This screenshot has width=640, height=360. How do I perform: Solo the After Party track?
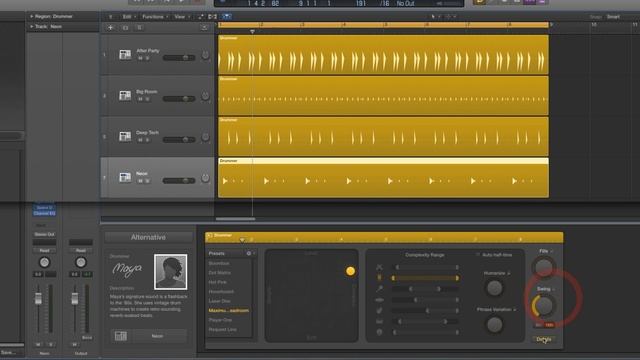(x=147, y=58)
